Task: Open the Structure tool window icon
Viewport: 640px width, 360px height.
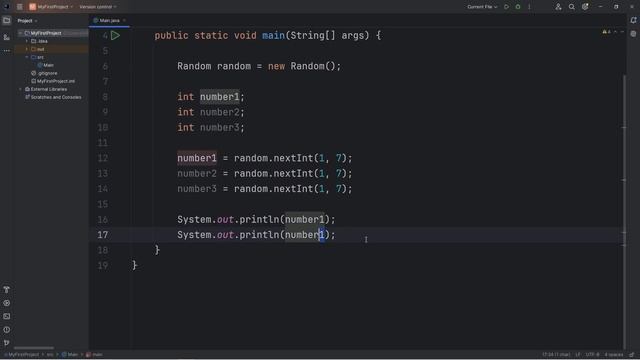Action: click(7, 37)
